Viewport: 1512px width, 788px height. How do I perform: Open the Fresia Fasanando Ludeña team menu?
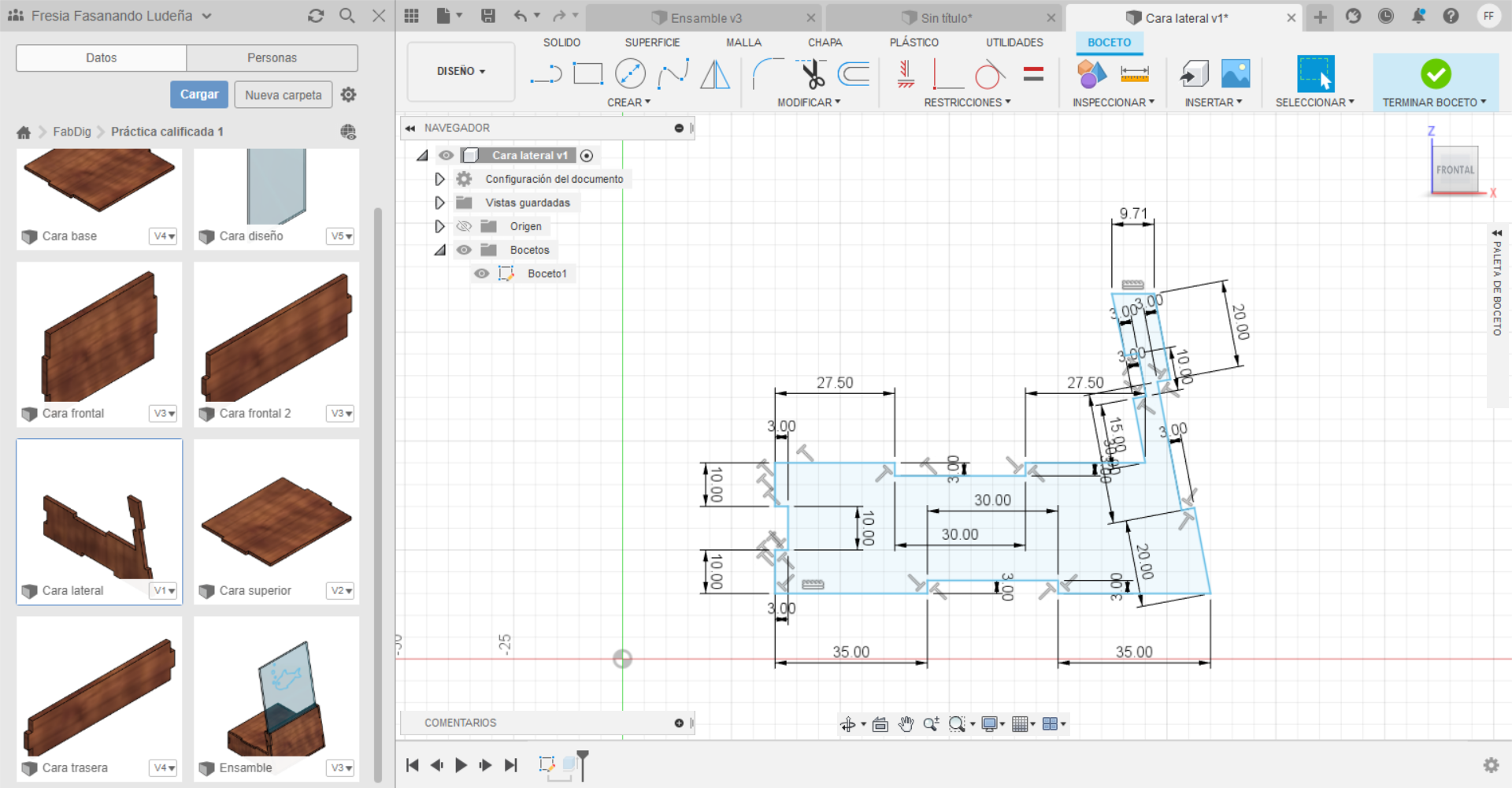110,16
